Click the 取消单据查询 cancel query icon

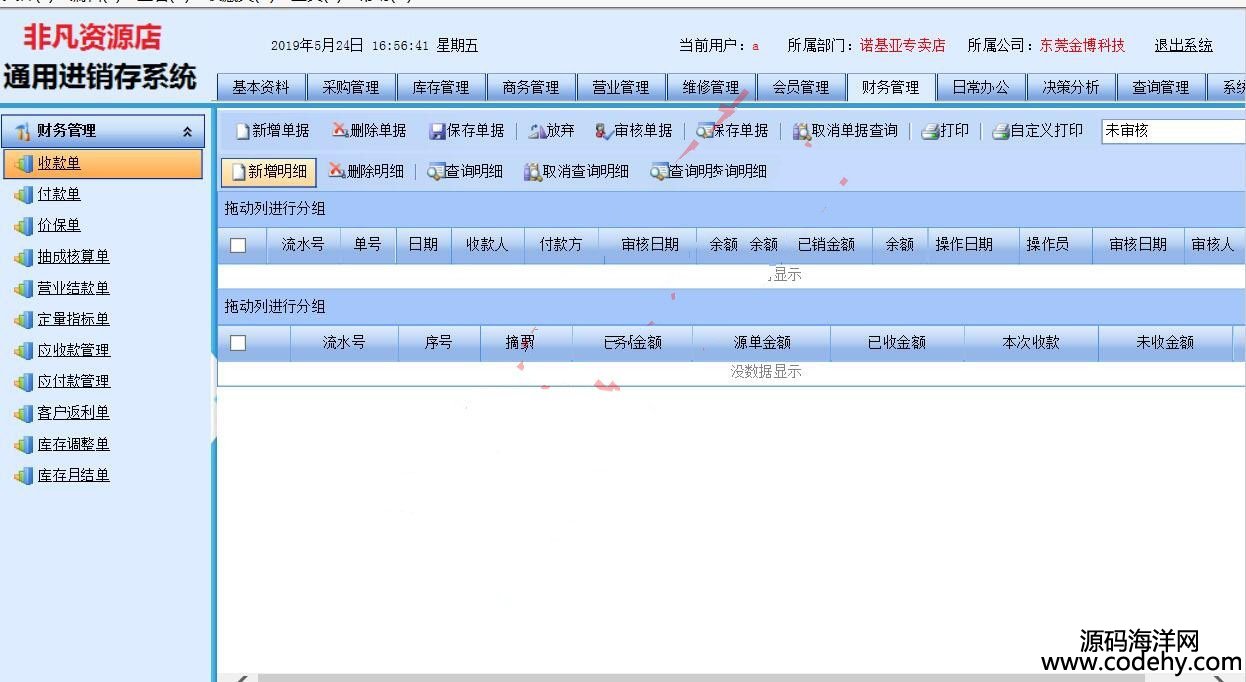click(x=801, y=130)
